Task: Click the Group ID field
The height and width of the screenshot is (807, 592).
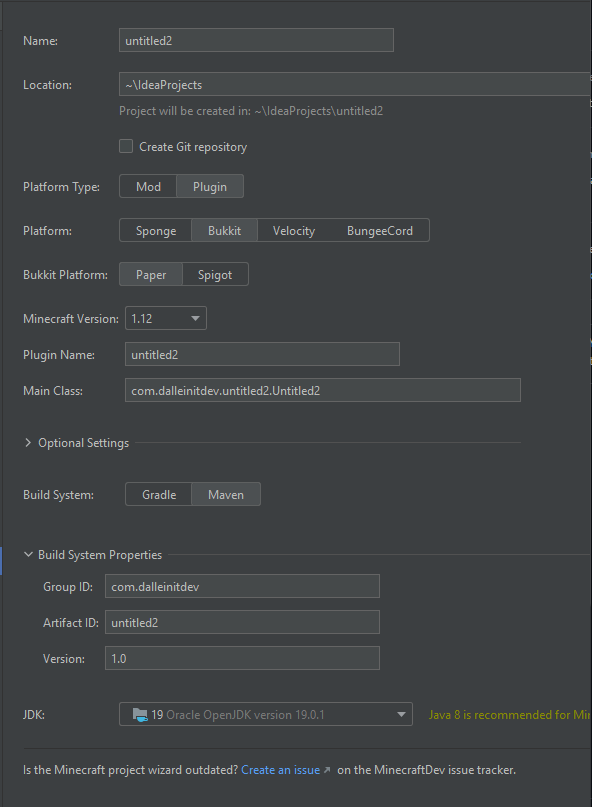Action: 242,586
